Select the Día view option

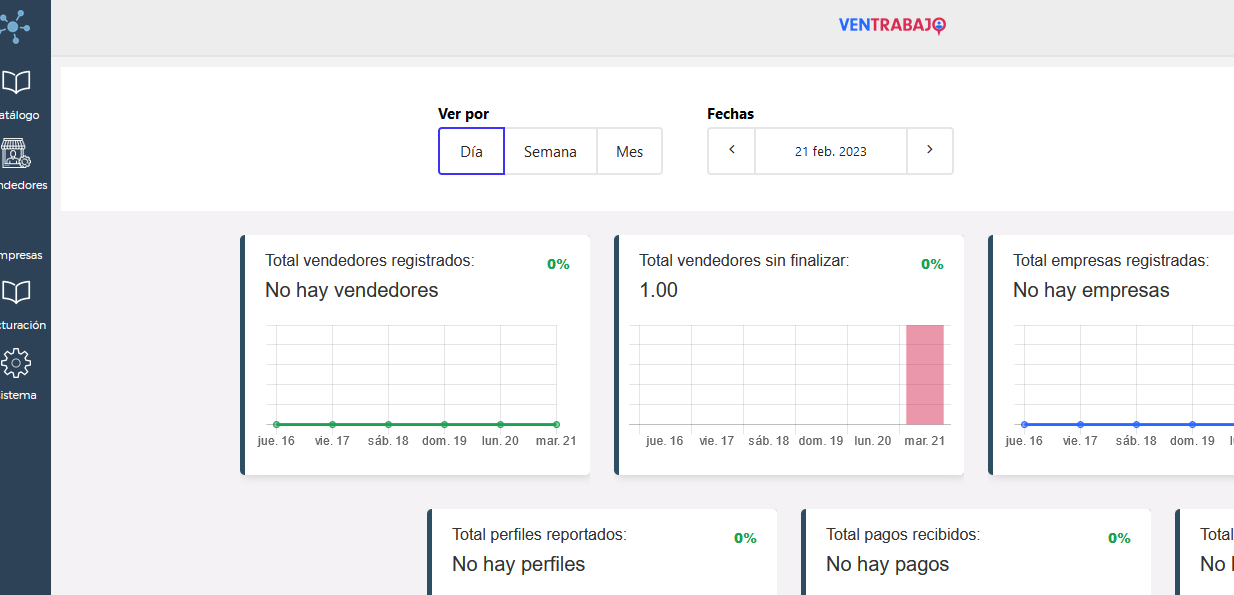point(471,152)
